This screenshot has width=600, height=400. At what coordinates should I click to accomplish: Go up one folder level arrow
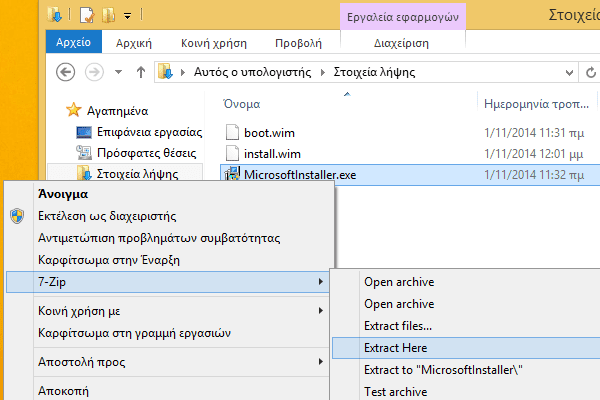click(x=141, y=72)
